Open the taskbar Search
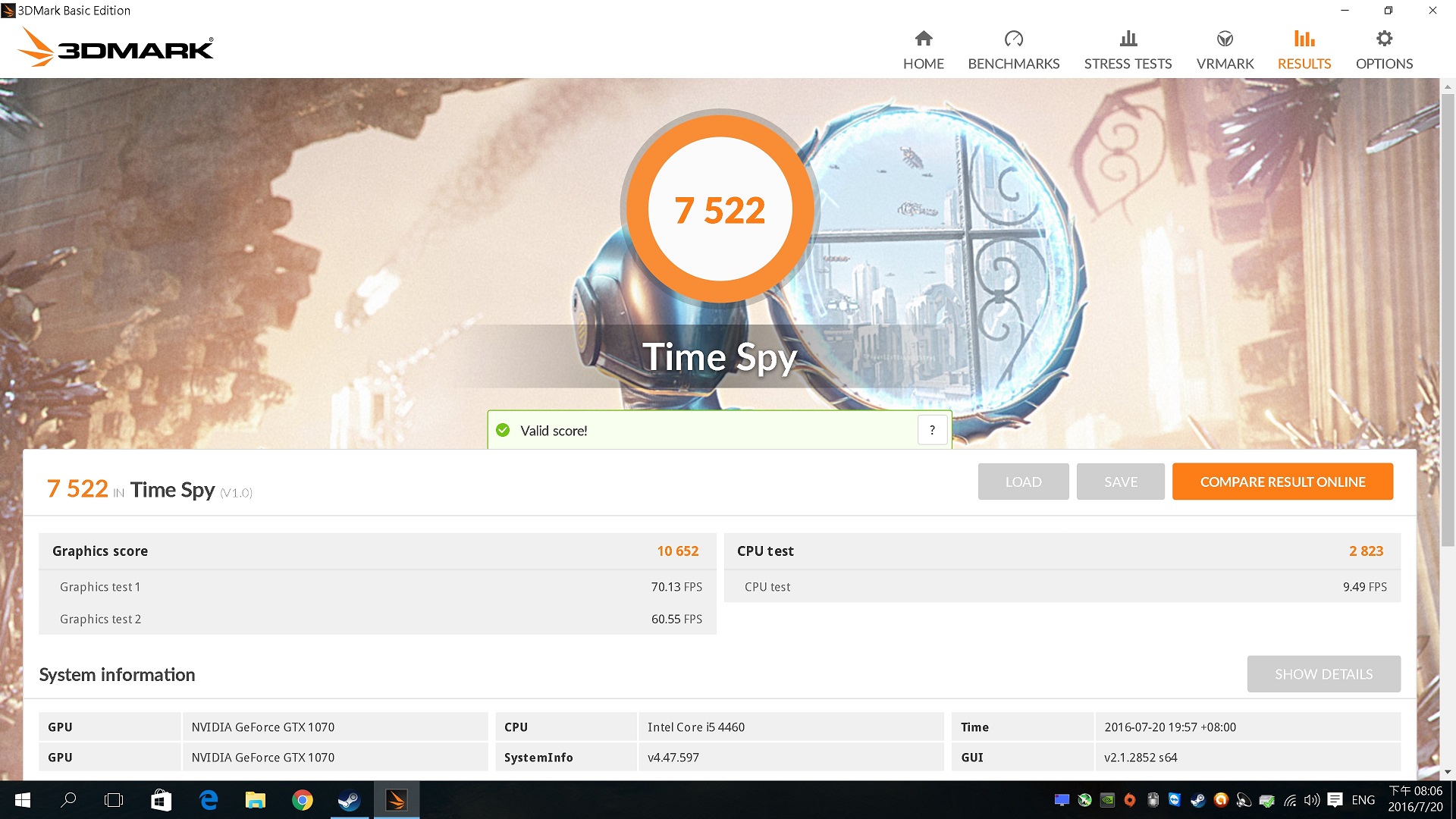This screenshot has height=819, width=1456. [68, 800]
